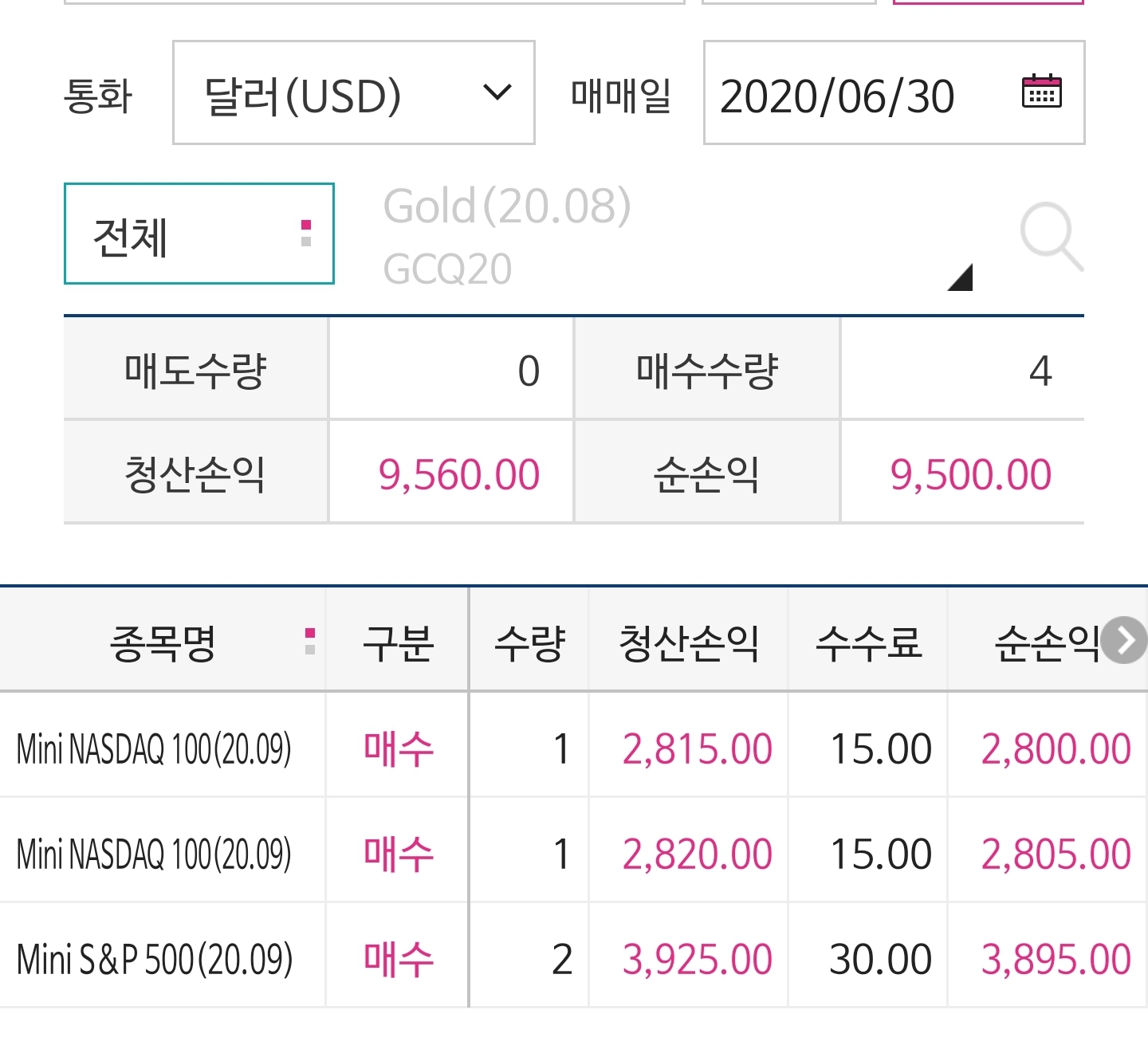Click the summary 순손익 value 9,500.00

971,474
